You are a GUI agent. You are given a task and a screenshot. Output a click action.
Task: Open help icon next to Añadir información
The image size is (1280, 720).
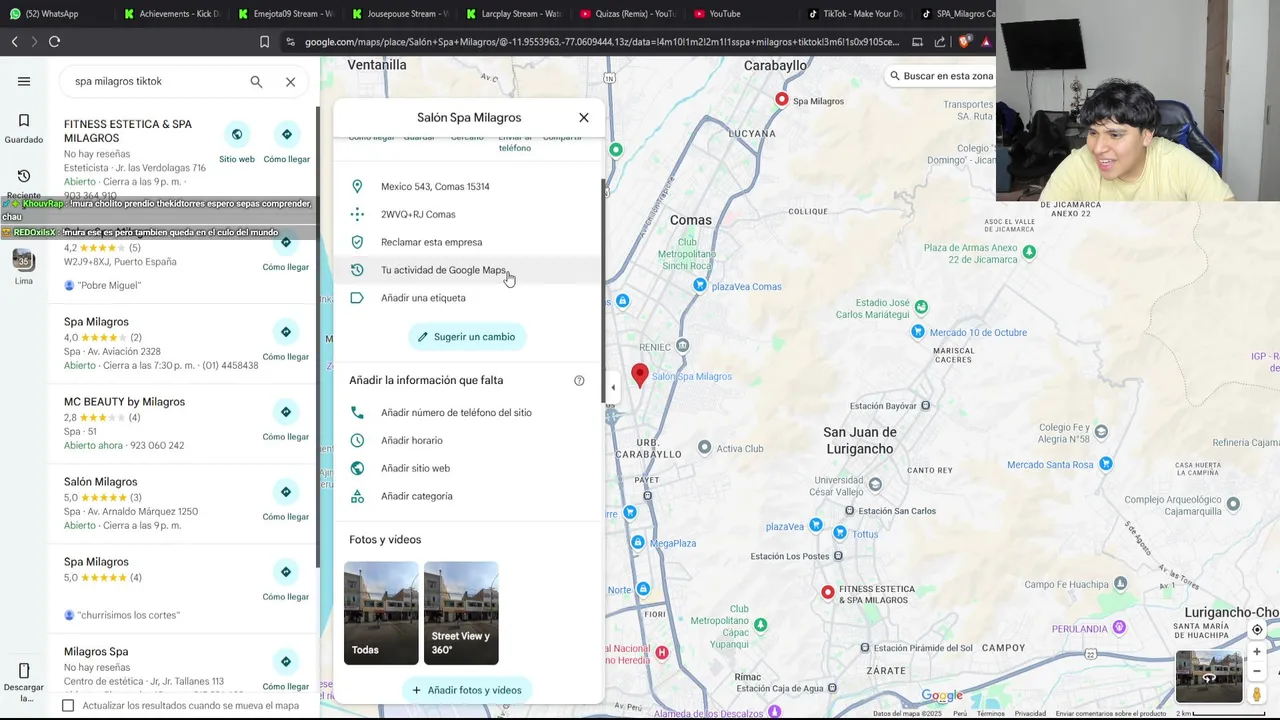(x=579, y=380)
